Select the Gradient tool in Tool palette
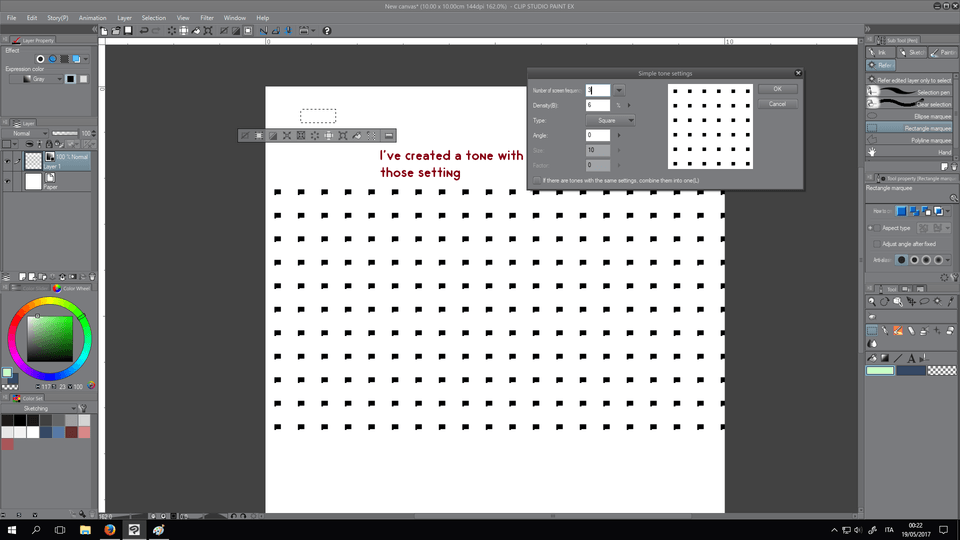Image resolution: width=960 pixels, height=540 pixels. 885,358
